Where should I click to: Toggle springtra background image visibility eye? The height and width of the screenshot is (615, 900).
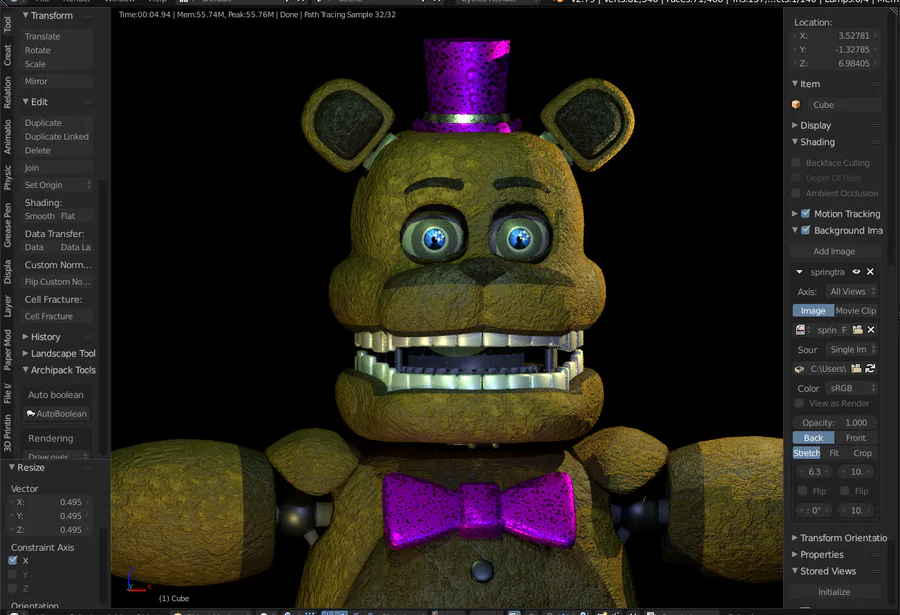pos(856,272)
